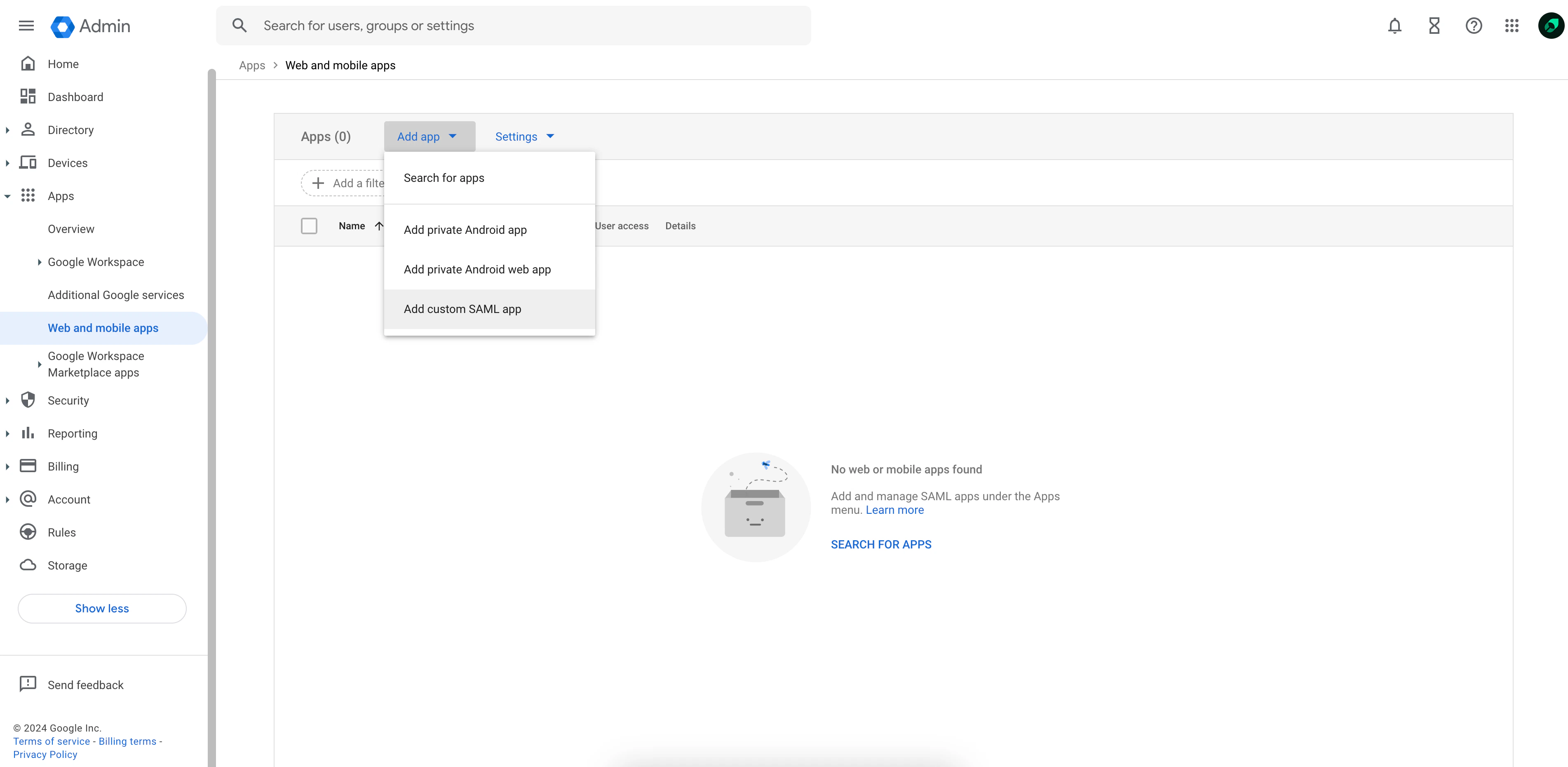The height and width of the screenshot is (767, 1568).
Task: Choose Add private Android app
Action: 465,230
